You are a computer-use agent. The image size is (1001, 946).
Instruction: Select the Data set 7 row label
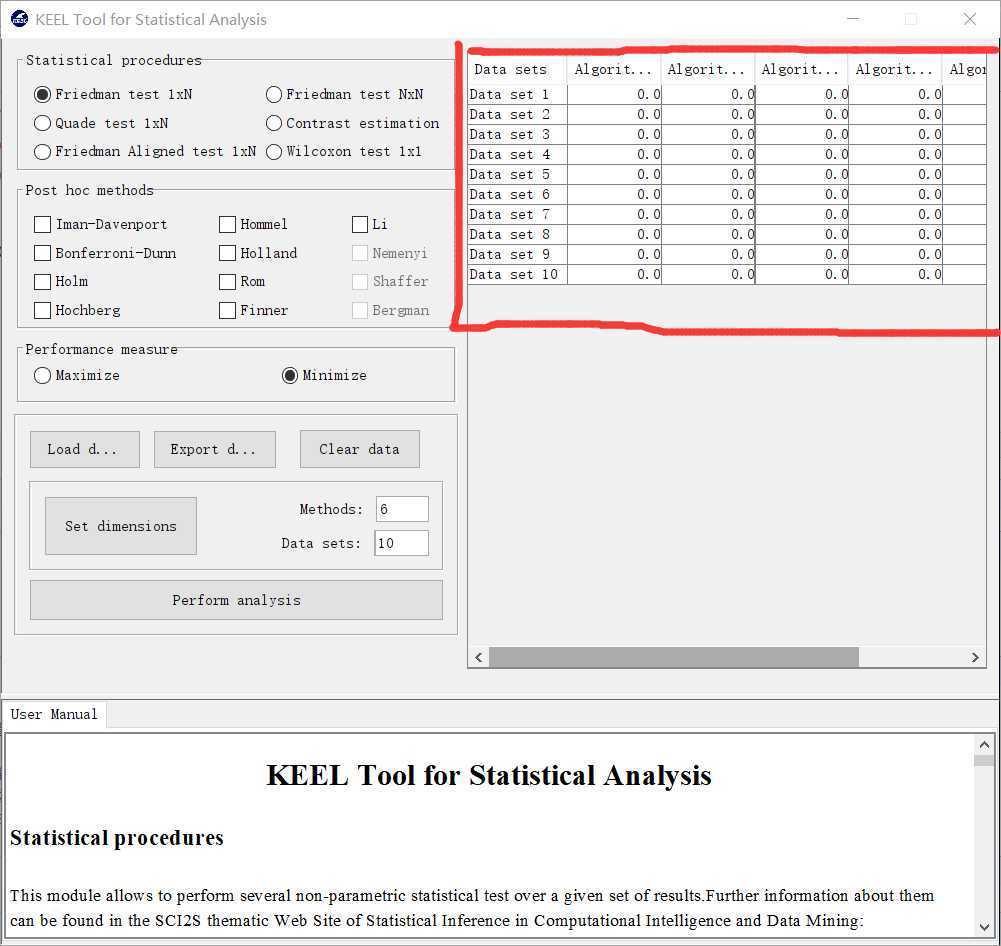(517, 214)
